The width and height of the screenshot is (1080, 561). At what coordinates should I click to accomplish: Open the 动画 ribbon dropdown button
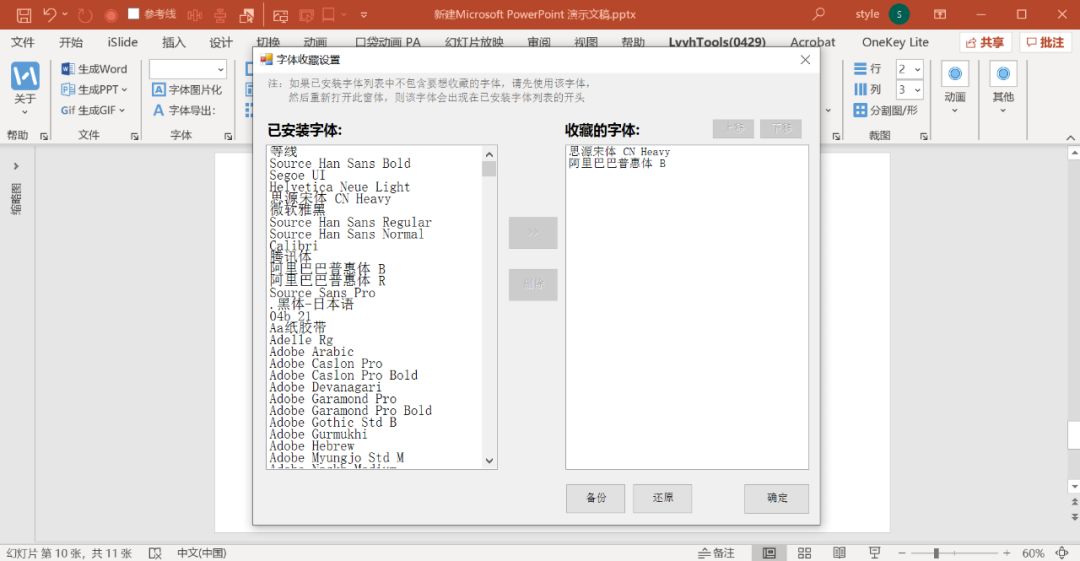(955, 88)
